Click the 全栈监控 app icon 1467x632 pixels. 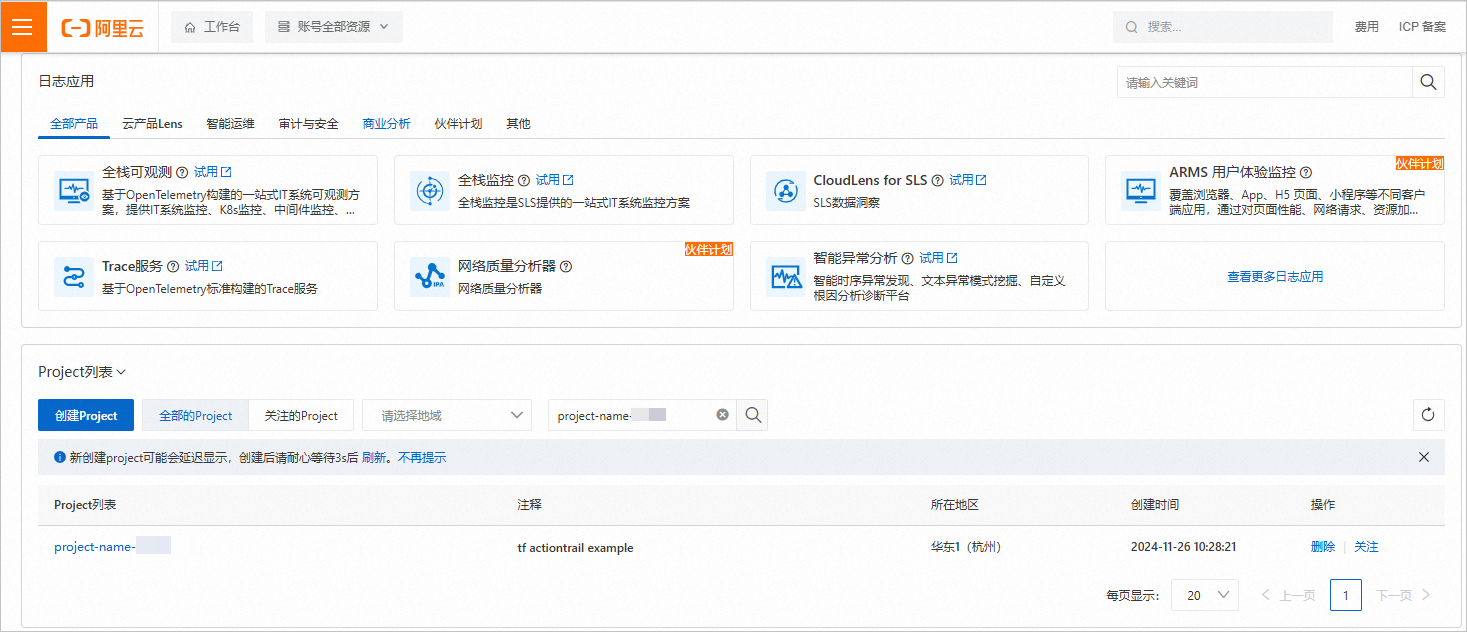[x=430, y=190]
